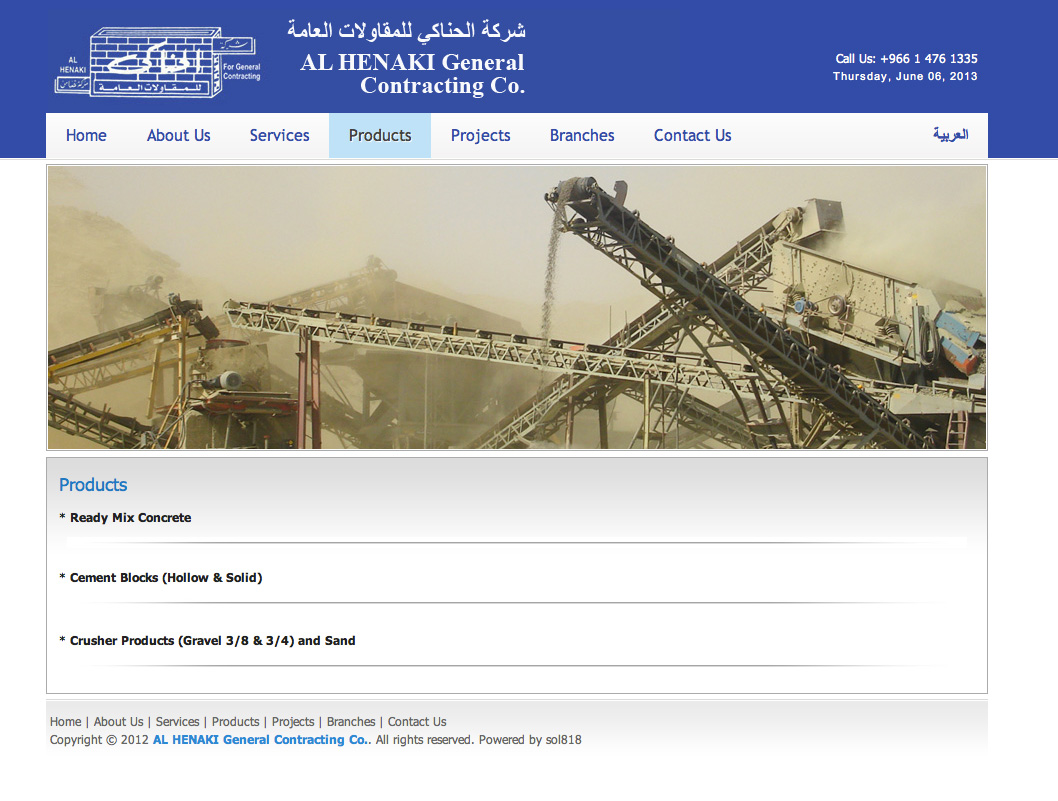Switch the site language to Arabic (العربية)
This screenshot has width=1058, height=801.
[951, 134]
